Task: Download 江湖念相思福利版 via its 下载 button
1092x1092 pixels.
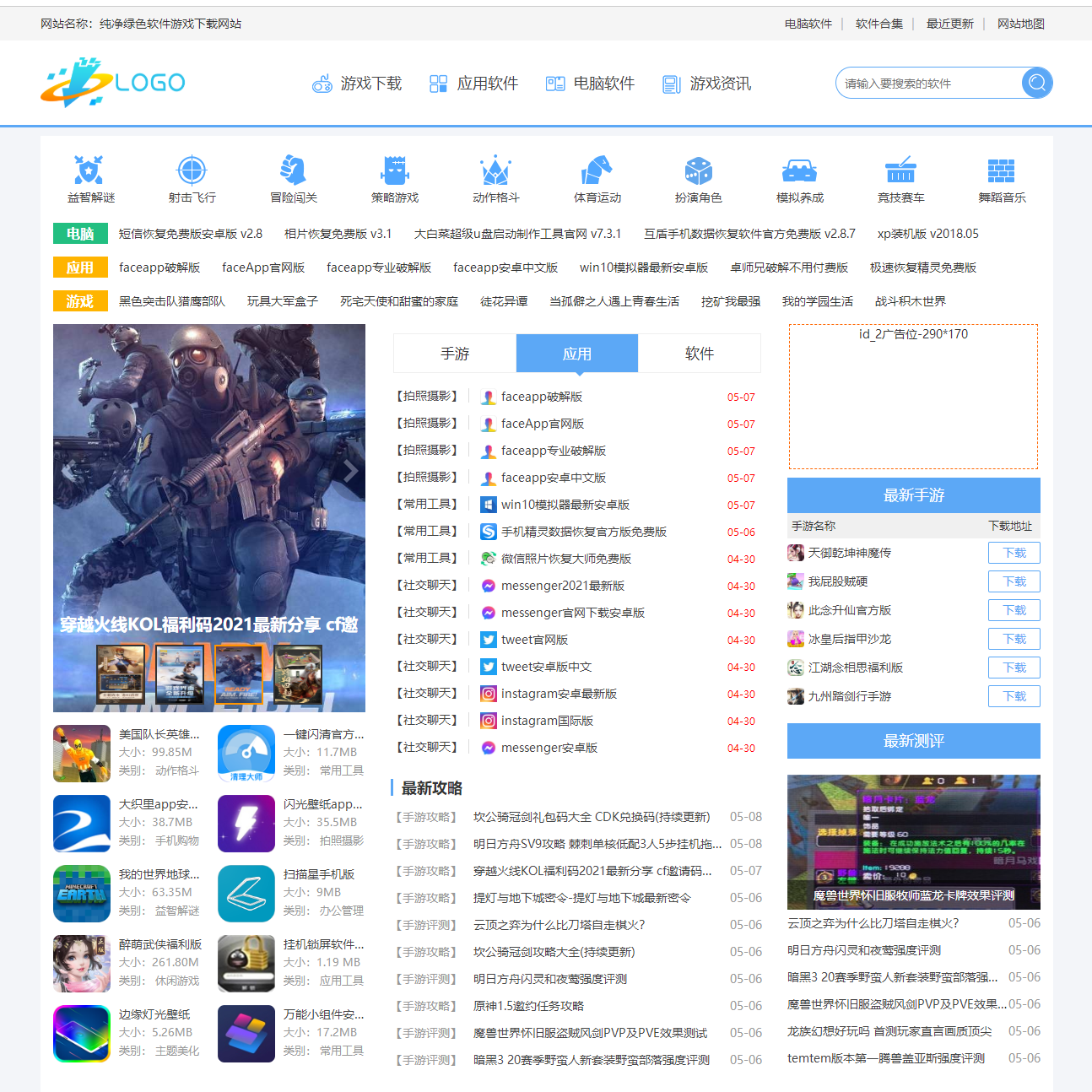Action: coord(1014,668)
